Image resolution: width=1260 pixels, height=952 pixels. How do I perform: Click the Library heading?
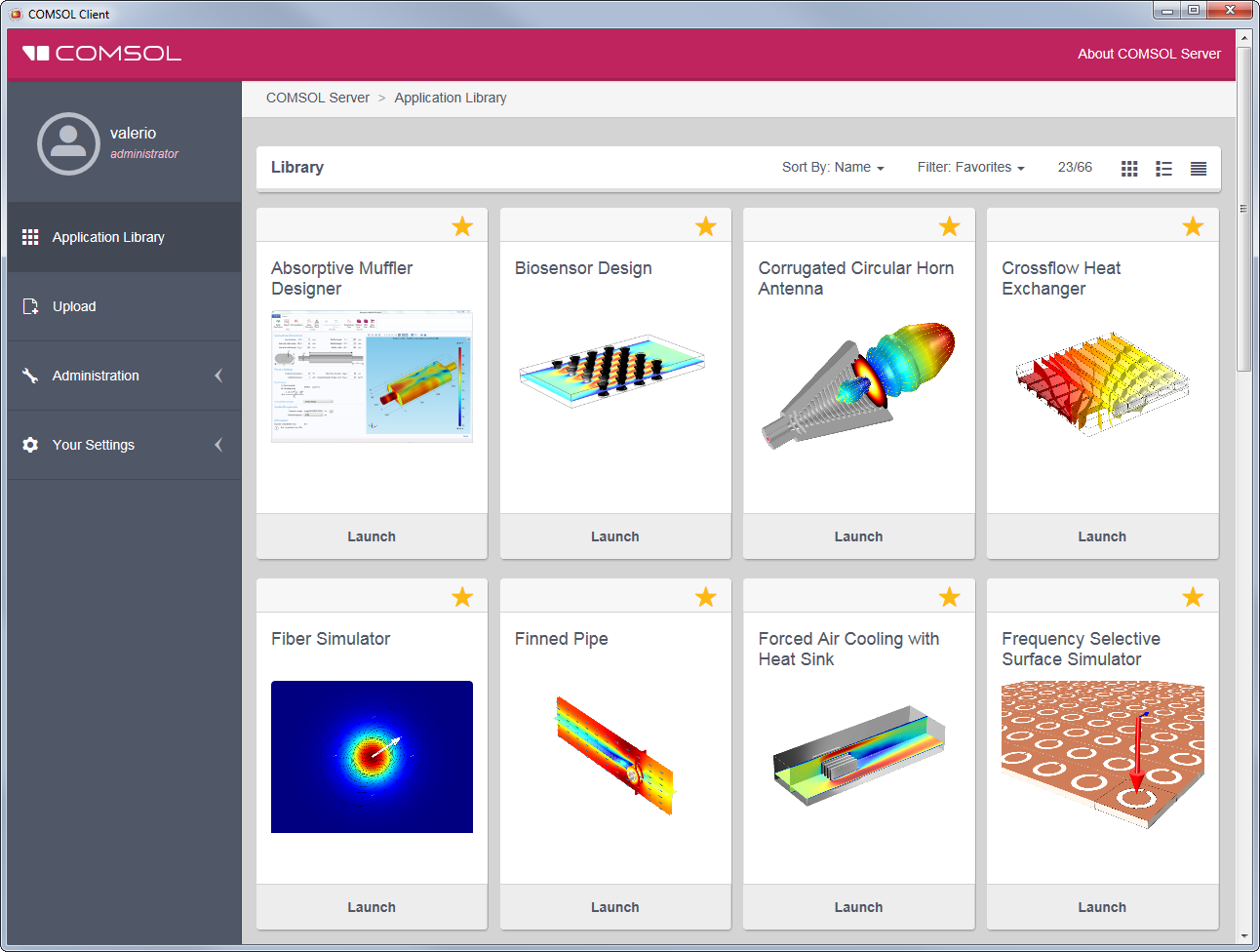click(297, 168)
